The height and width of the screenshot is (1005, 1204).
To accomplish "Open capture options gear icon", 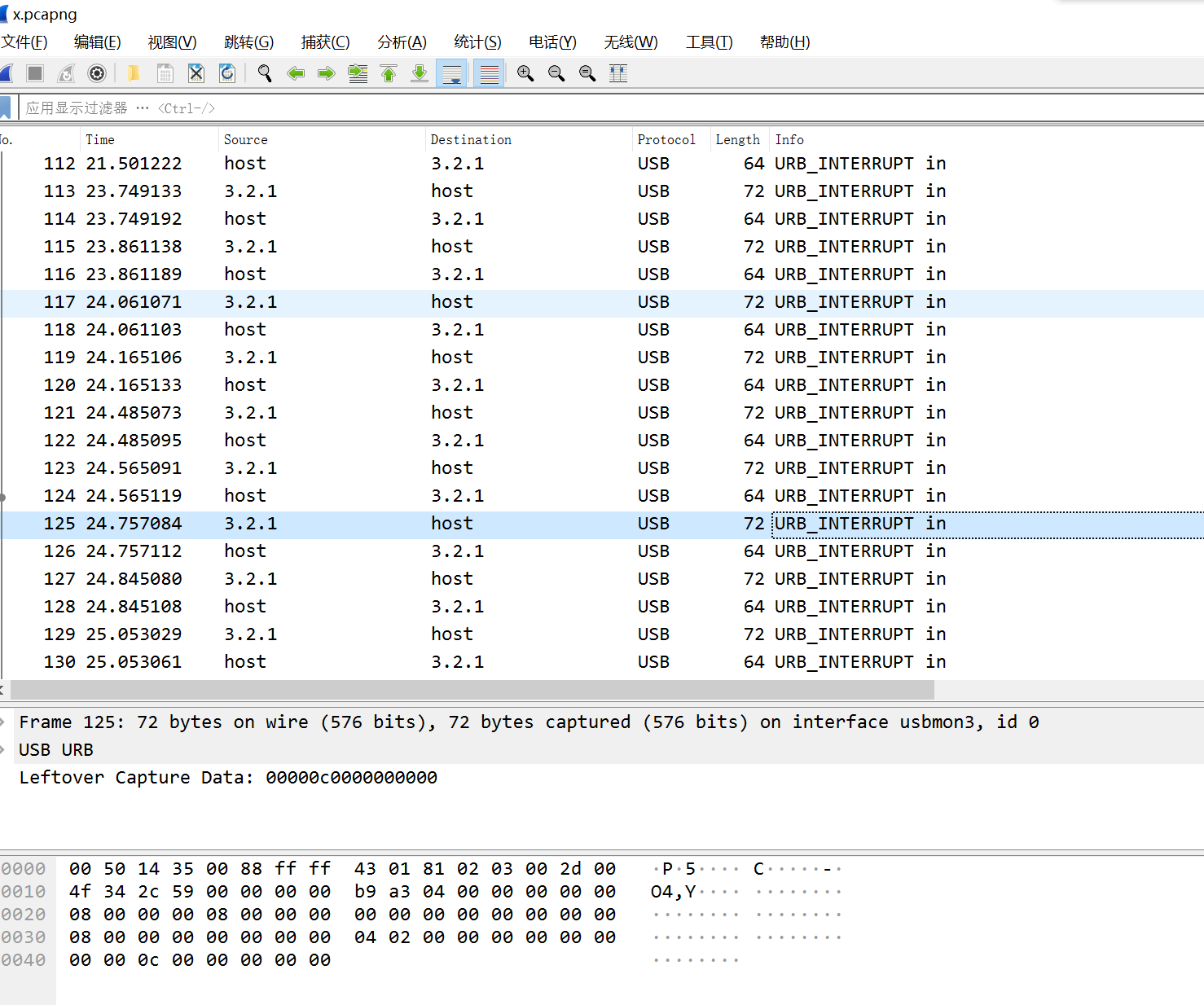I will click(97, 73).
